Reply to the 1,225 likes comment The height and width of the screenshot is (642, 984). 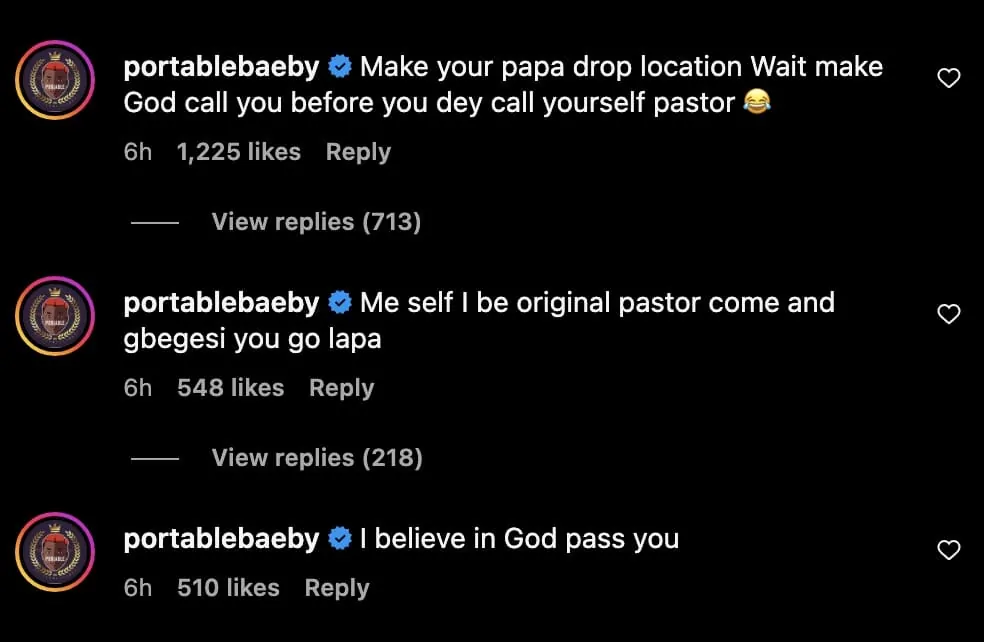click(358, 152)
